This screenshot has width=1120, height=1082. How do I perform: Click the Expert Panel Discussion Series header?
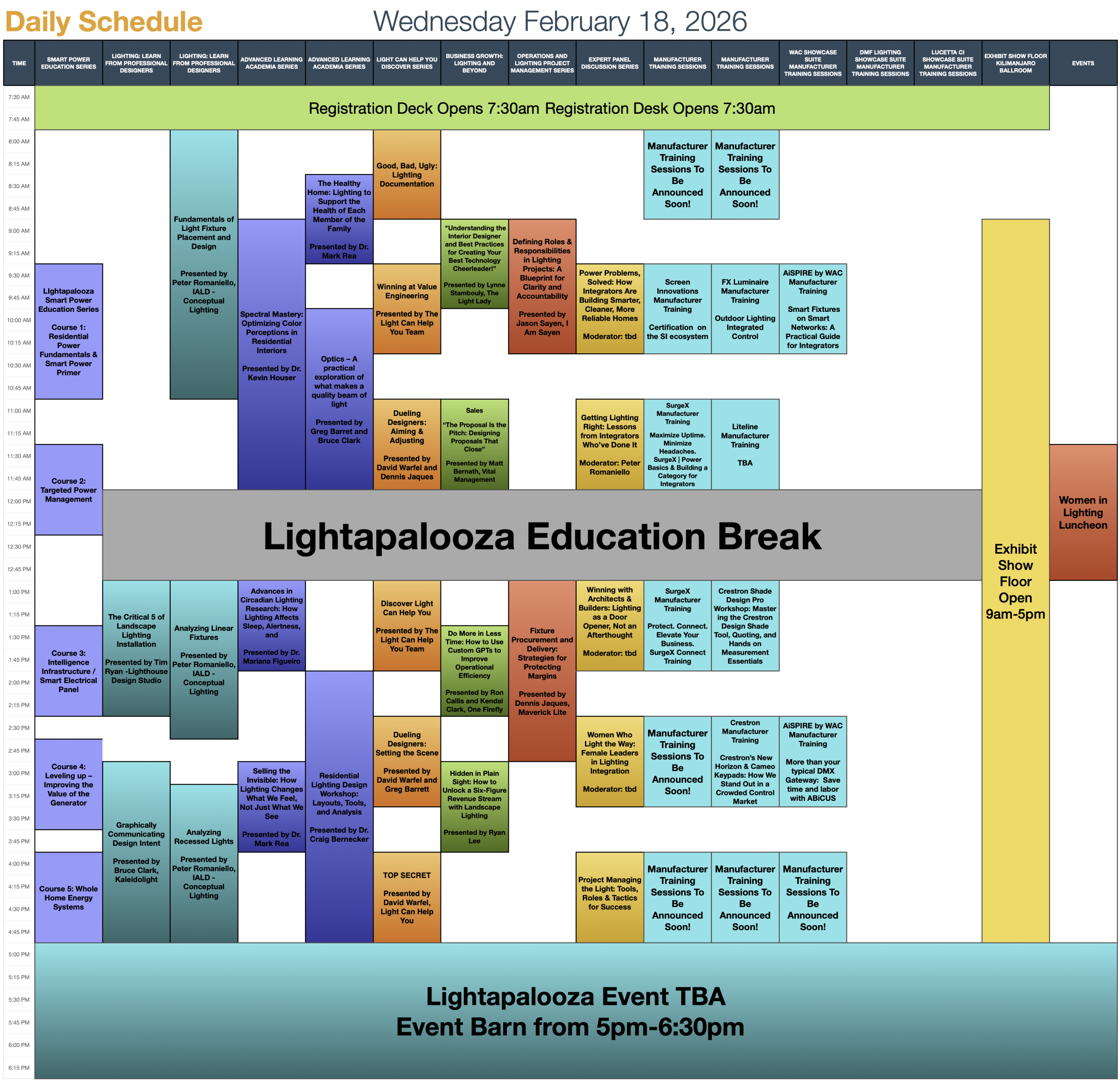pyautogui.click(x=609, y=63)
